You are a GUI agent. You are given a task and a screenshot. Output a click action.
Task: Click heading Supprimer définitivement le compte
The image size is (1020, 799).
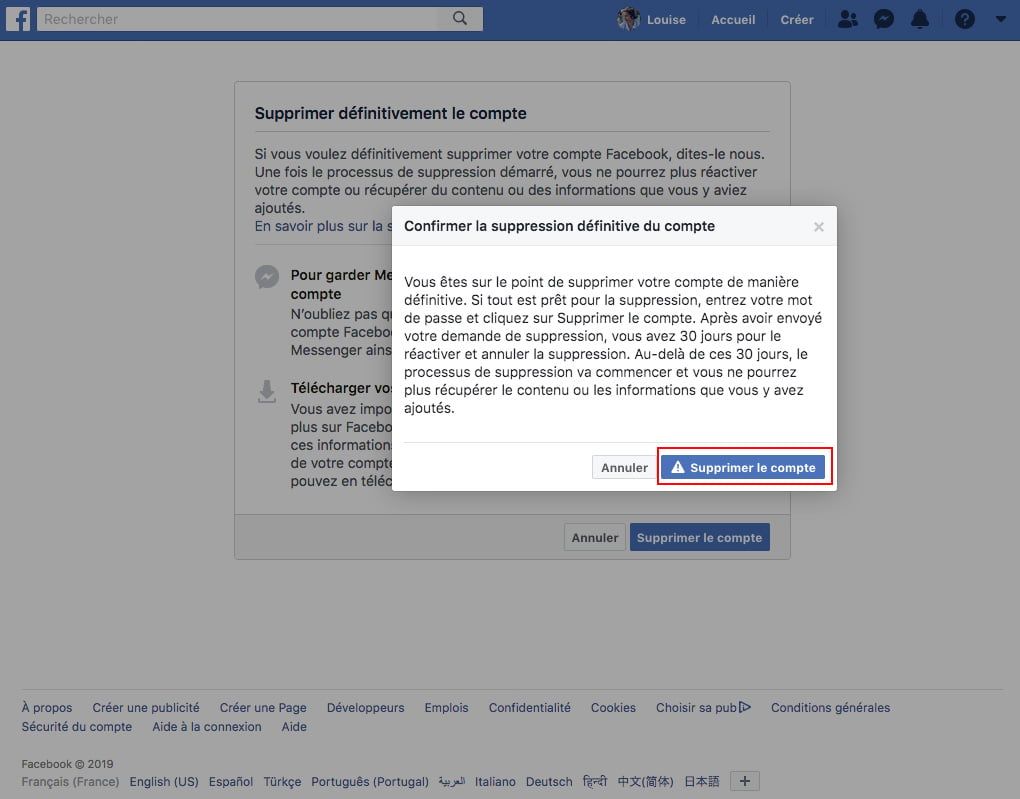point(390,113)
